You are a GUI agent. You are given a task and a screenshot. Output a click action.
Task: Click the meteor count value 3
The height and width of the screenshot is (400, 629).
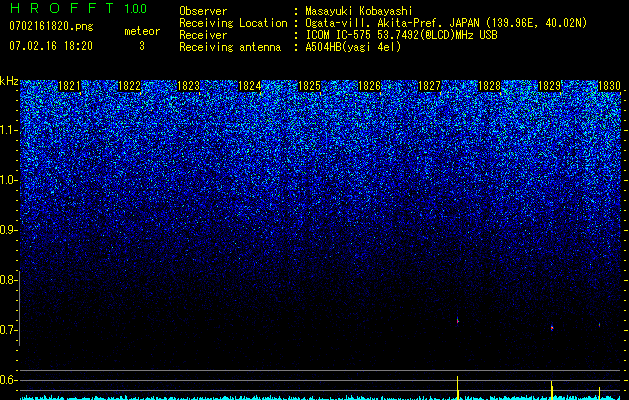(142, 46)
